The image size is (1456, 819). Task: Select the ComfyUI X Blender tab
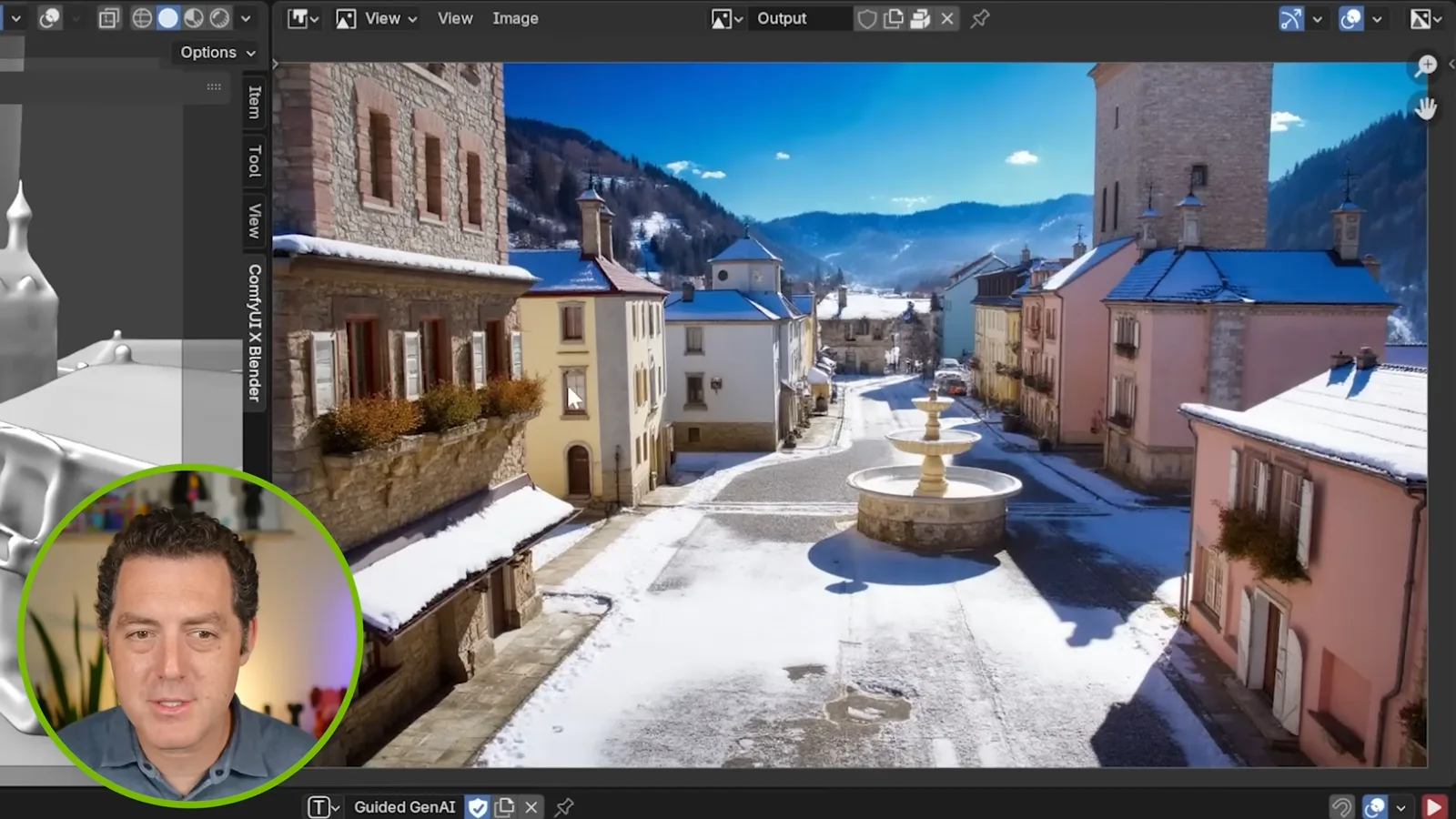tap(255, 332)
